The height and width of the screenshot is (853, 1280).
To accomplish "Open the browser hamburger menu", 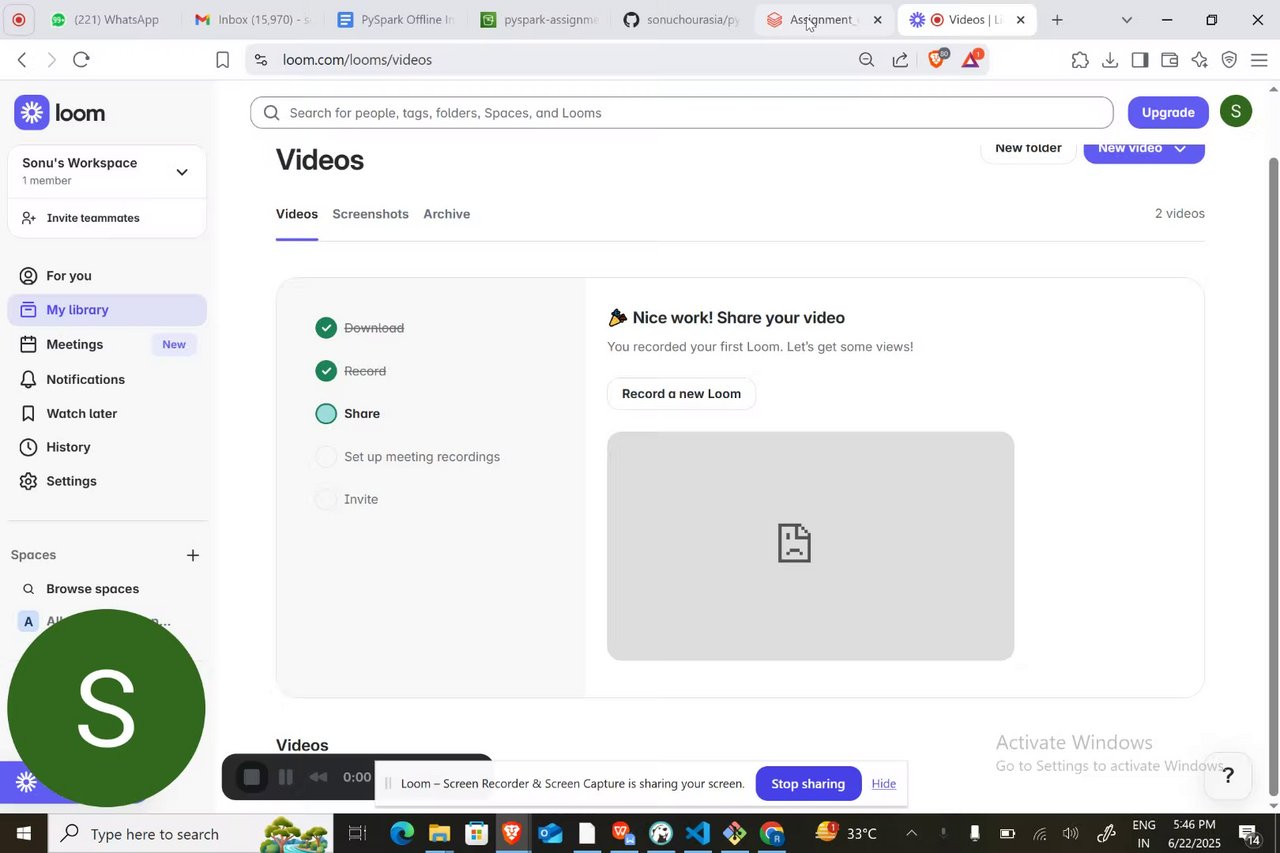I will [x=1259, y=60].
